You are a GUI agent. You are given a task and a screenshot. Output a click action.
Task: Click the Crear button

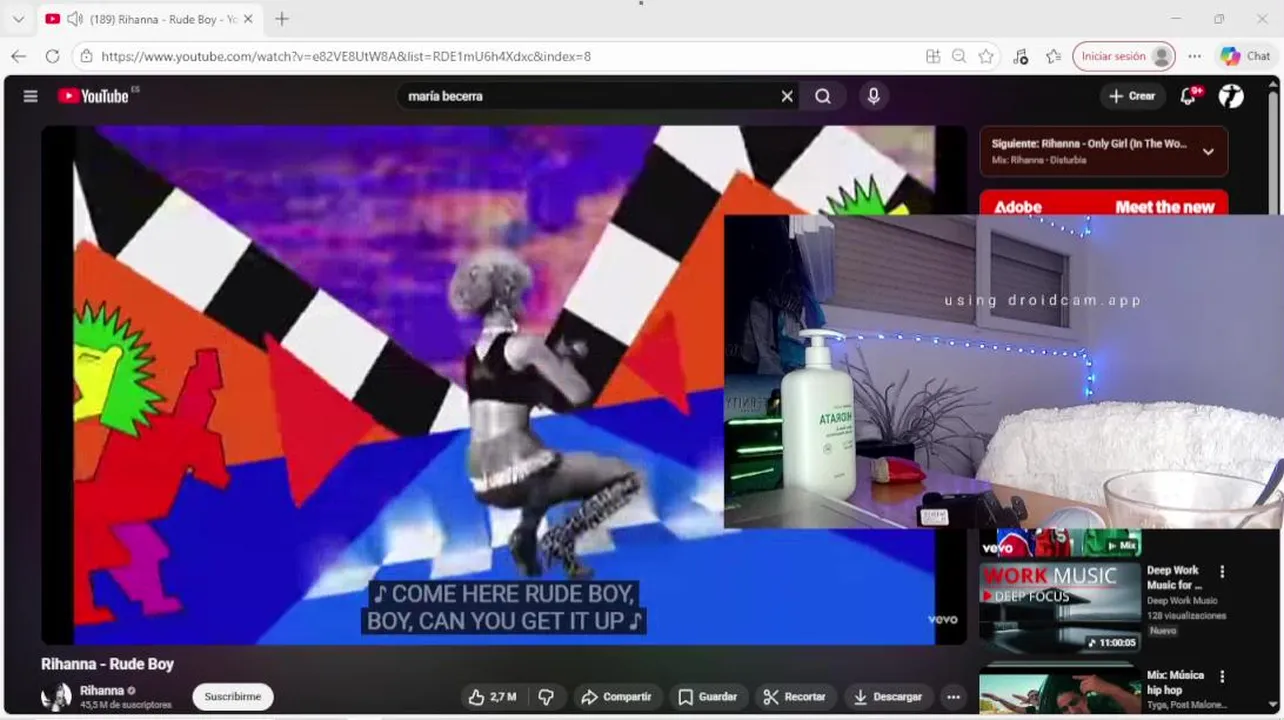[x=1131, y=96]
